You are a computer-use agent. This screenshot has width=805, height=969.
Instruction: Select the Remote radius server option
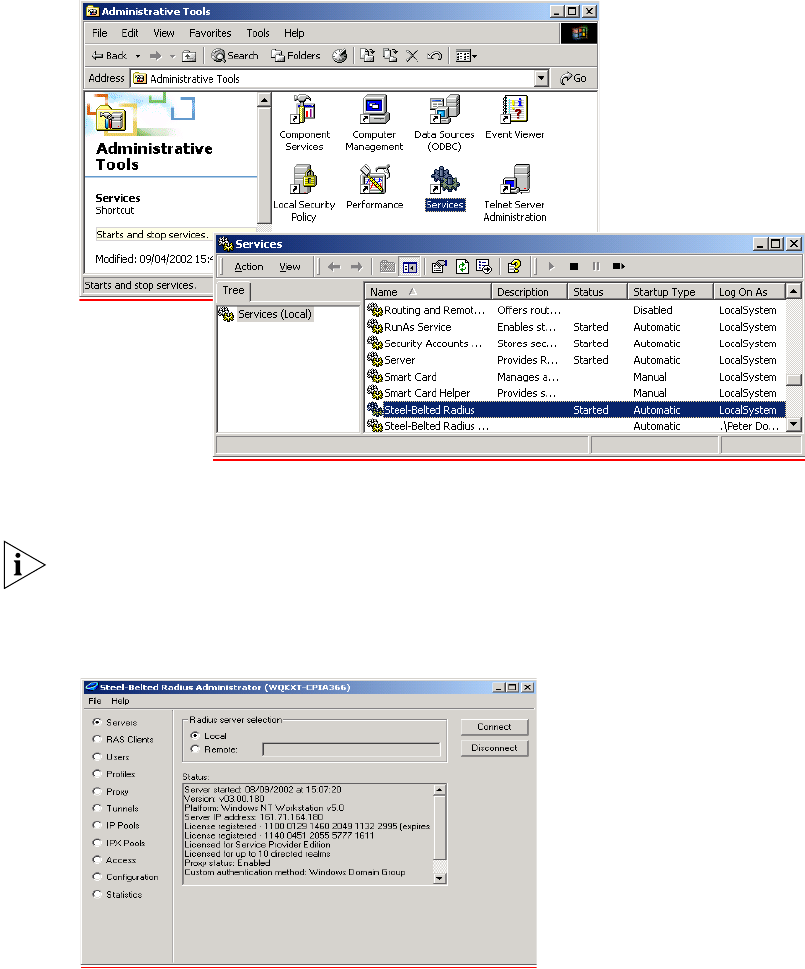195,749
